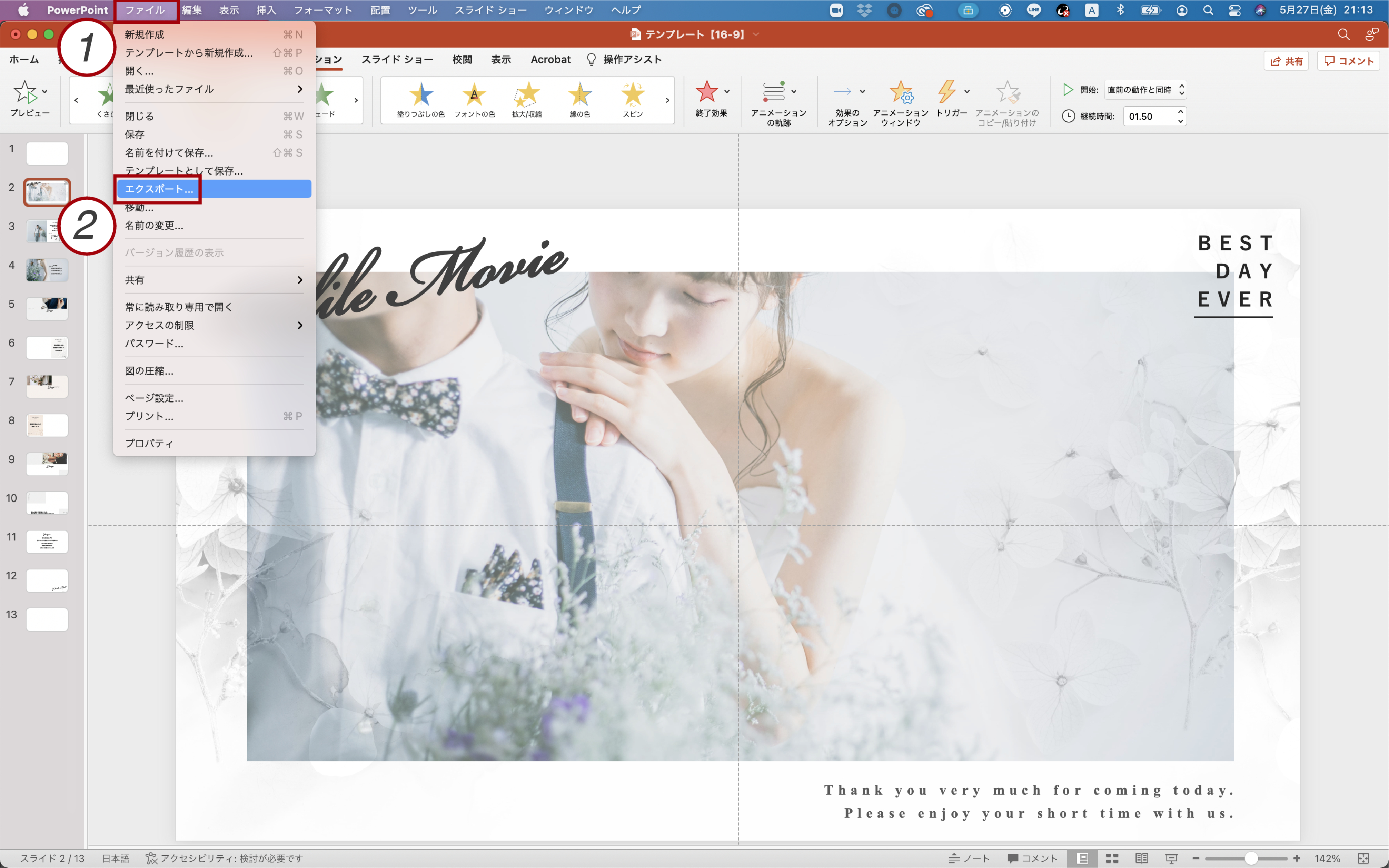Open Notes from the status bar

(x=969, y=858)
